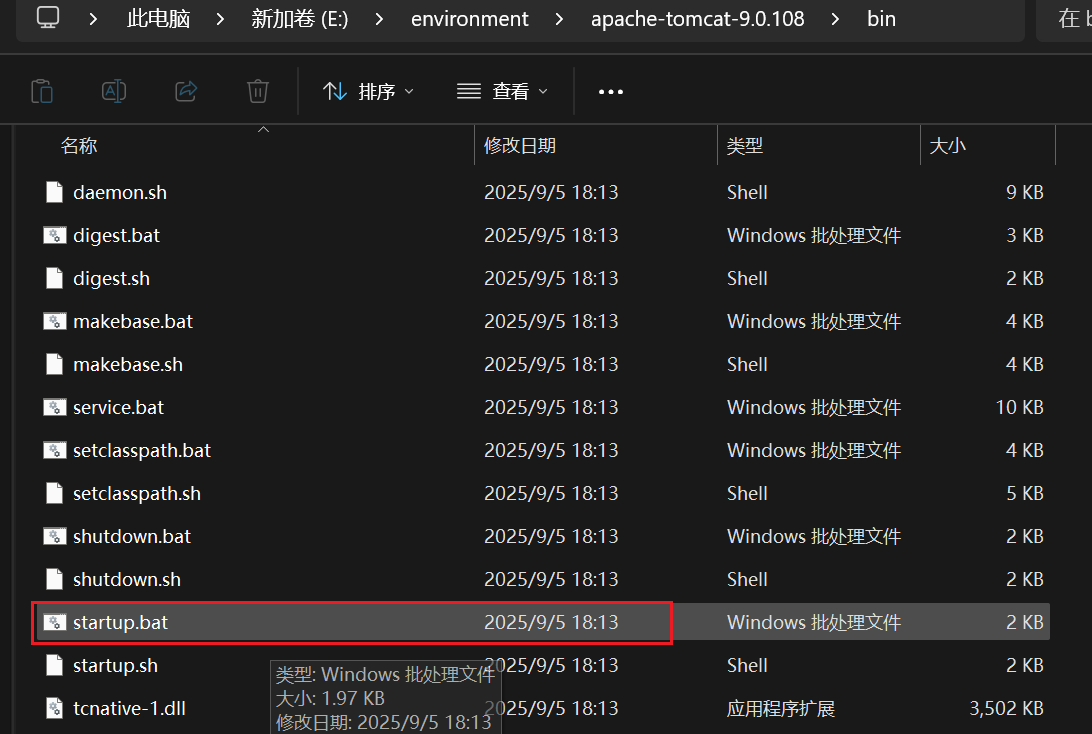Select the setclasspath.sh file icon
1092x734 pixels.
tap(54, 494)
